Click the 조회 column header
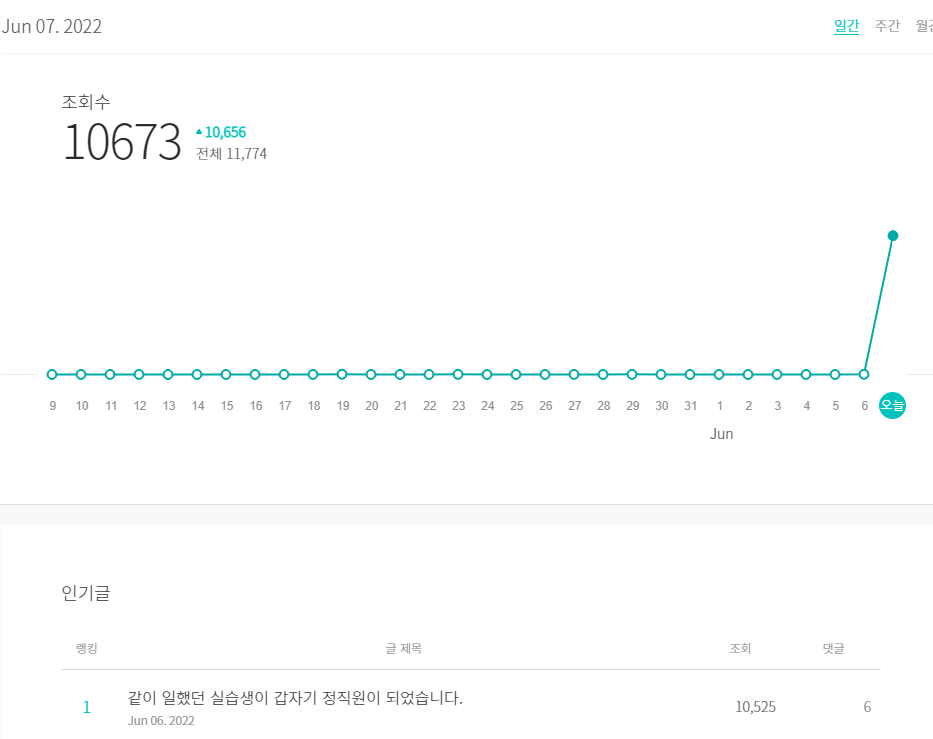This screenshot has width=933, height=739. [x=741, y=647]
